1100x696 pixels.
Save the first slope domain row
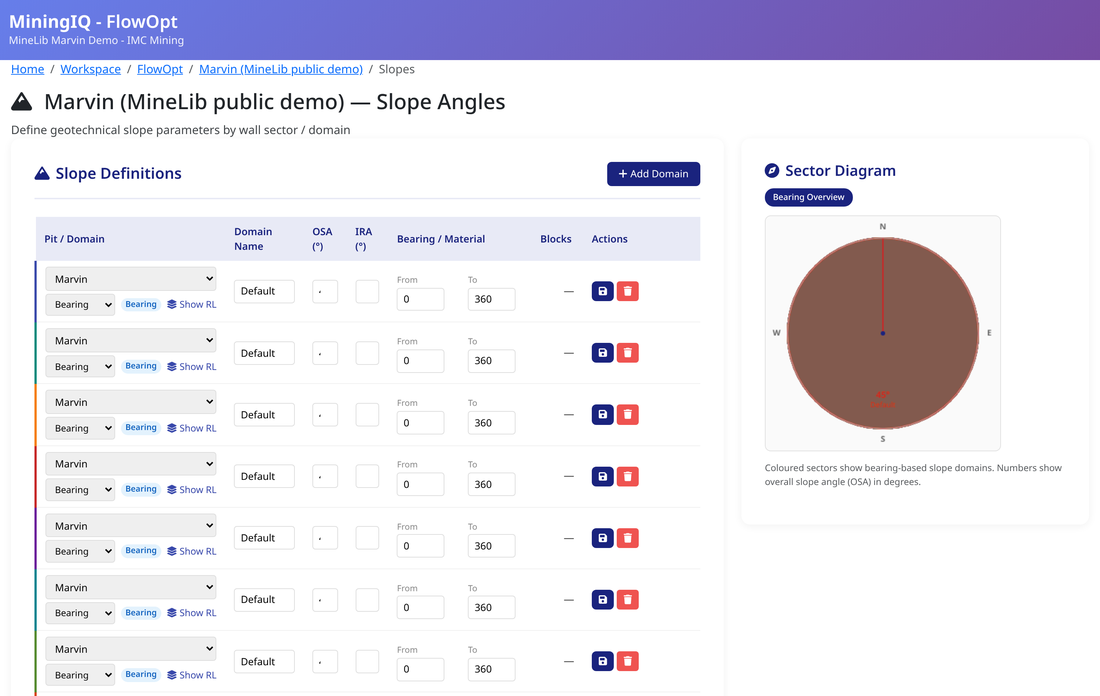pyautogui.click(x=603, y=291)
